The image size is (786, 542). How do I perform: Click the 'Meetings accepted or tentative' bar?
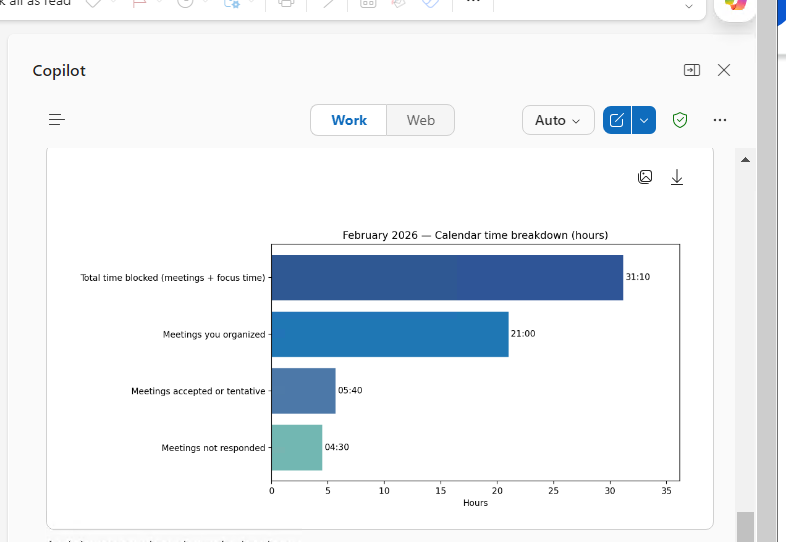303,391
